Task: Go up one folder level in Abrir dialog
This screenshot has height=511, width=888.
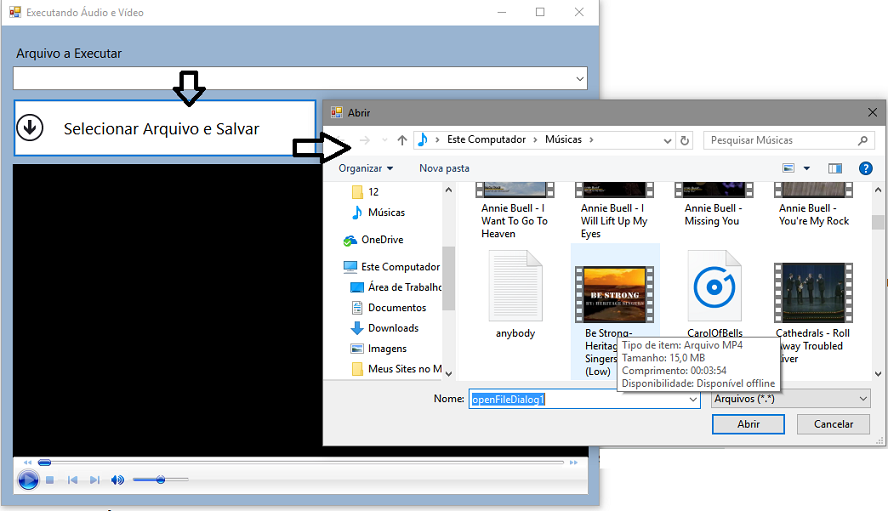Action: pos(402,140)
